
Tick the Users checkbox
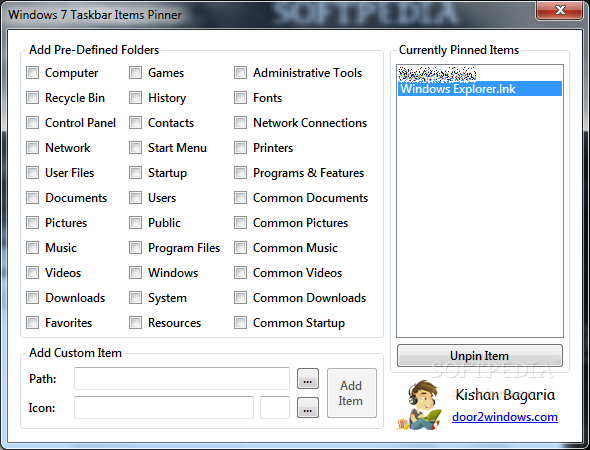click(x=135, y=198)
